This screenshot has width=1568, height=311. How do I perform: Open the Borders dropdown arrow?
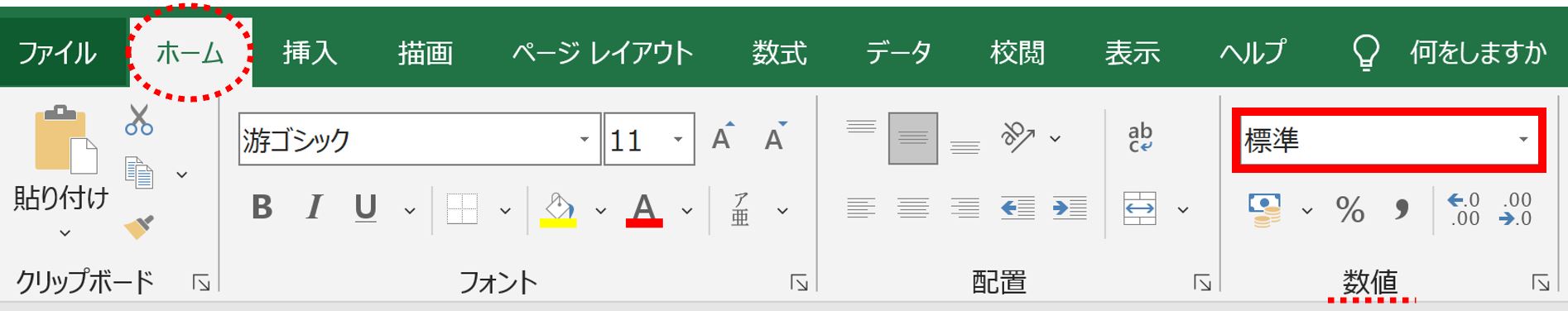[505, 211]
